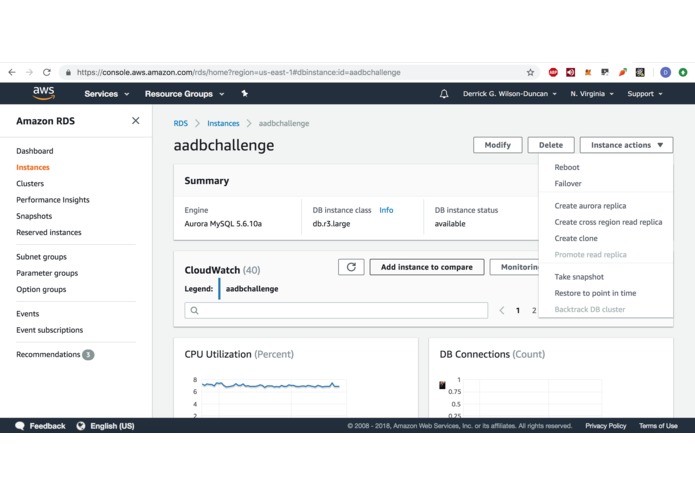695x494 pixels.
Task: Click the Feedback speech bubble icon
Action: [20, 426]
